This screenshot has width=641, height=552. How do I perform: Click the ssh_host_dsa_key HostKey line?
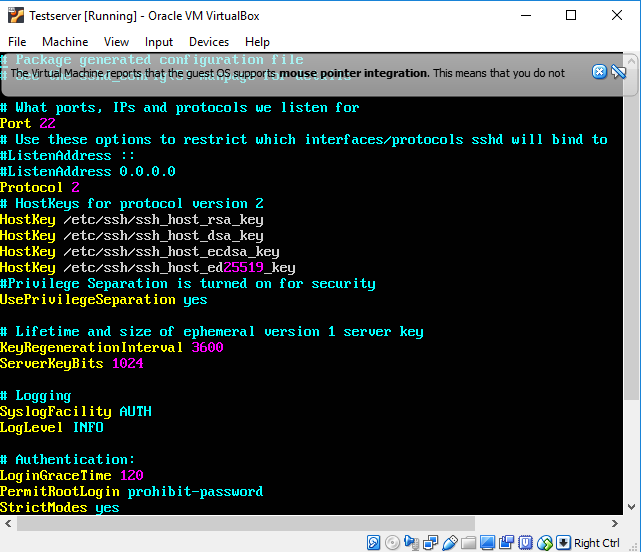(132, 236)
